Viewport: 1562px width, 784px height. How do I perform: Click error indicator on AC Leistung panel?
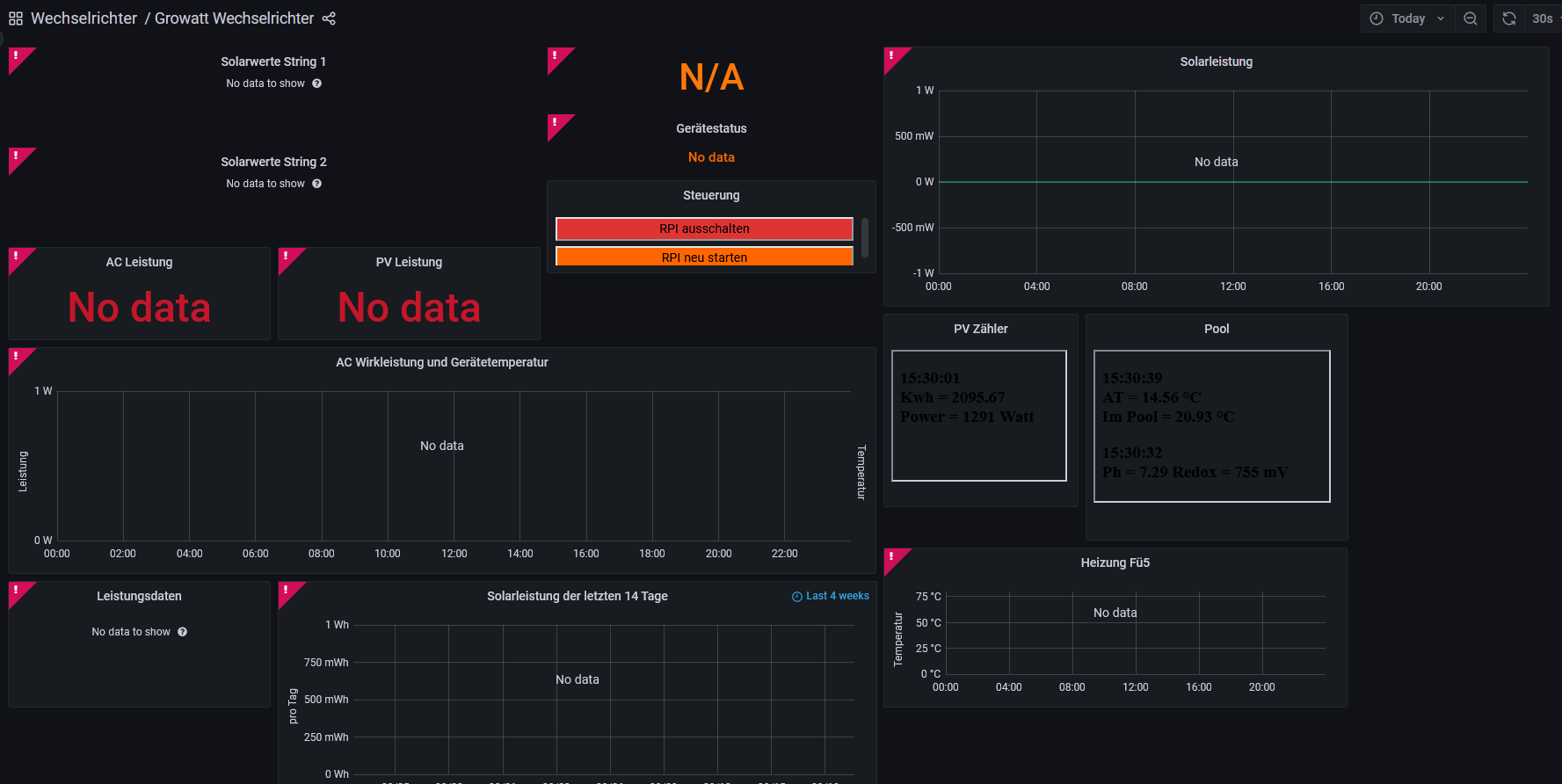[x=17, y=257]
